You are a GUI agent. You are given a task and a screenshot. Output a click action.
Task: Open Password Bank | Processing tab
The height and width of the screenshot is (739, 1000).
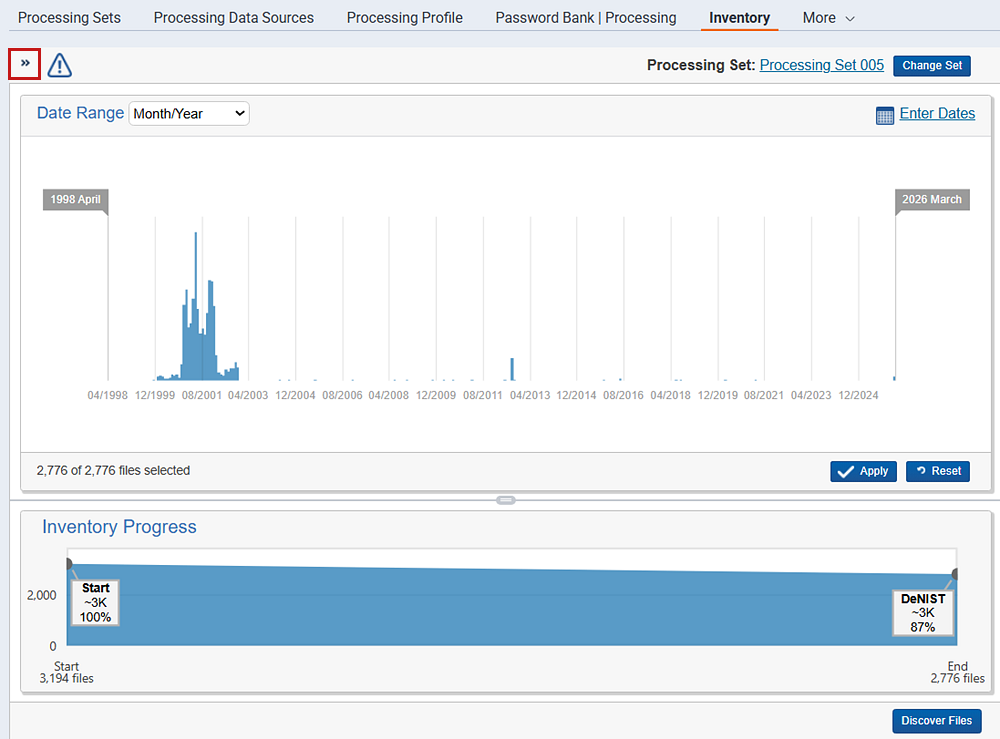click(x=586, y=18)
